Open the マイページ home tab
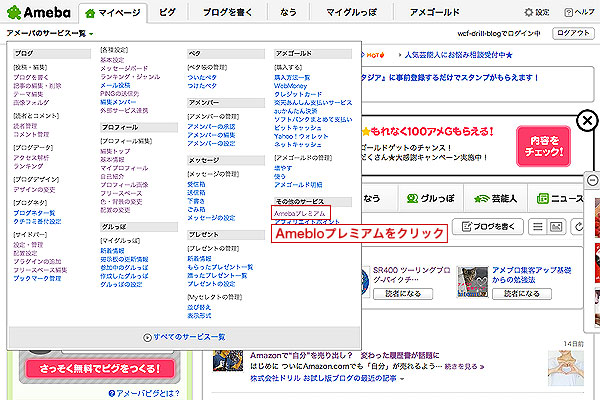The image size is (600, 400). 113,13
